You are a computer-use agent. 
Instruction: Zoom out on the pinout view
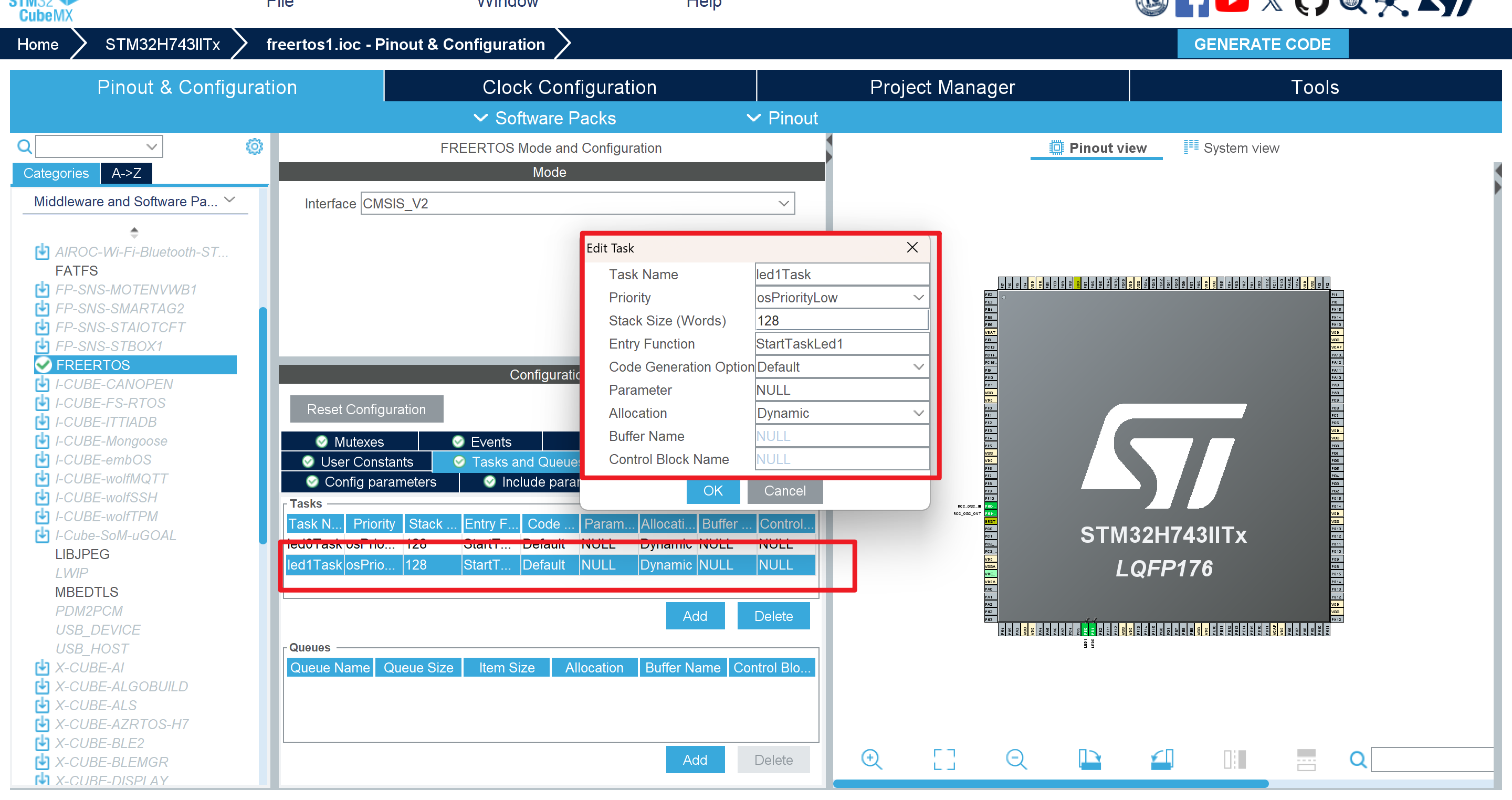pyautogui.click(x=1016, y=760)
